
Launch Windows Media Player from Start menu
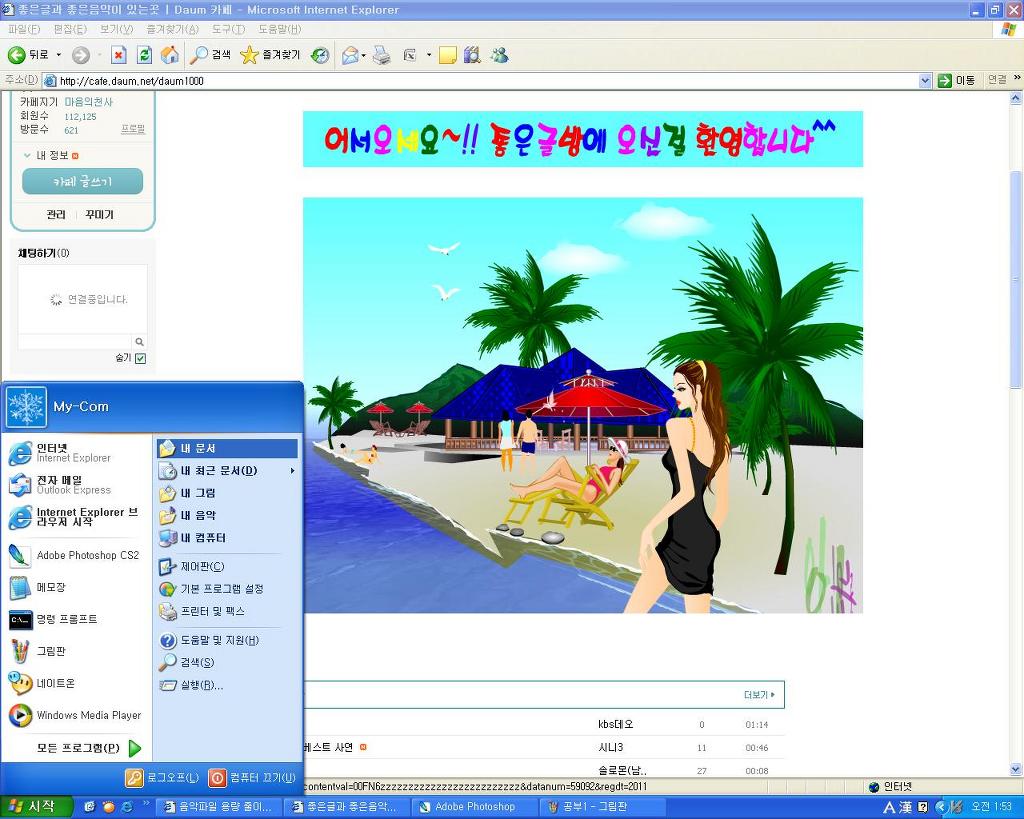(x=78, y=715)
